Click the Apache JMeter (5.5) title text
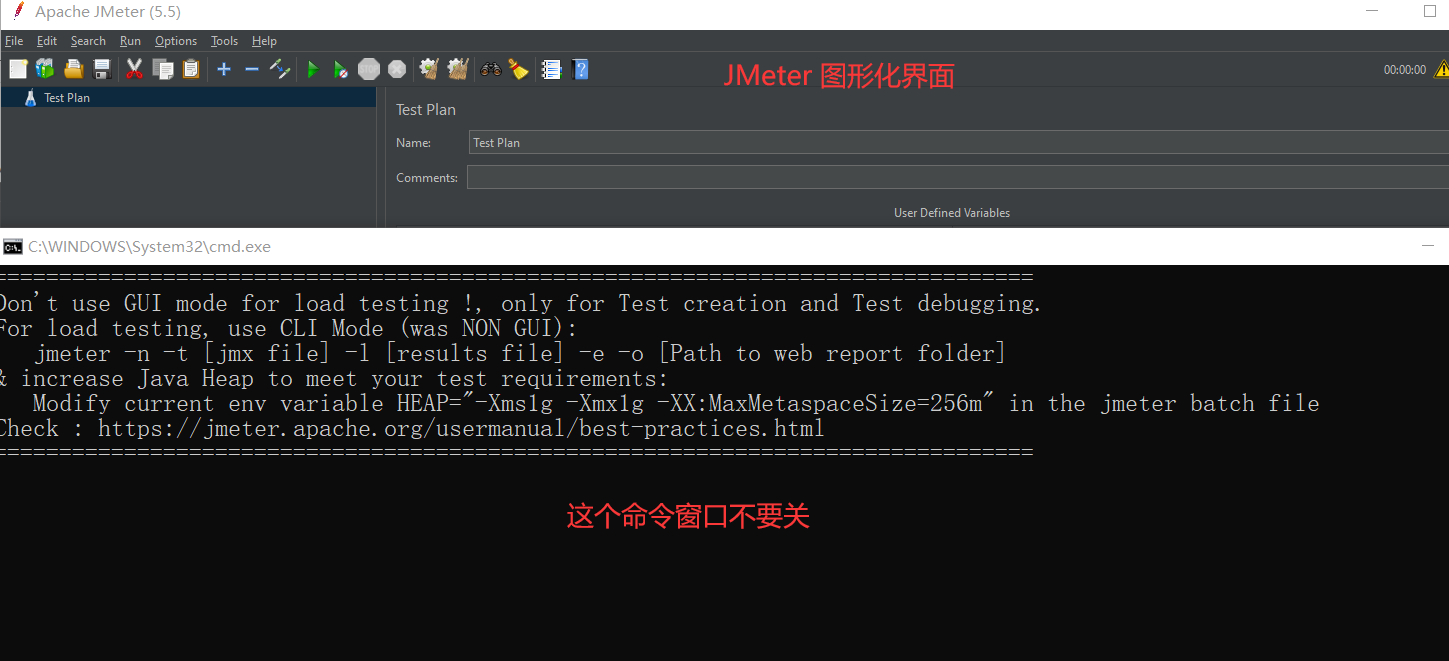Image resolution: width=1449 pixels, height=661 pixels. tap(108, 12)
